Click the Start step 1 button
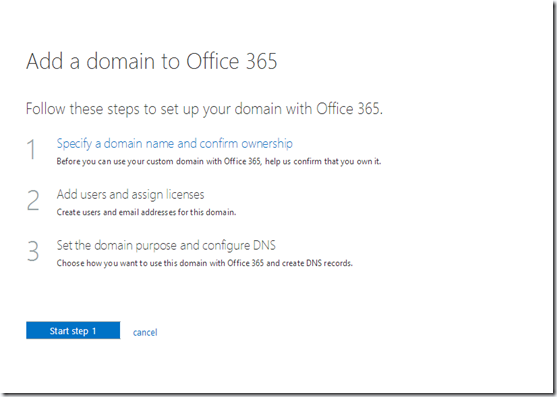The image size is (557, 397). (73, 330)
